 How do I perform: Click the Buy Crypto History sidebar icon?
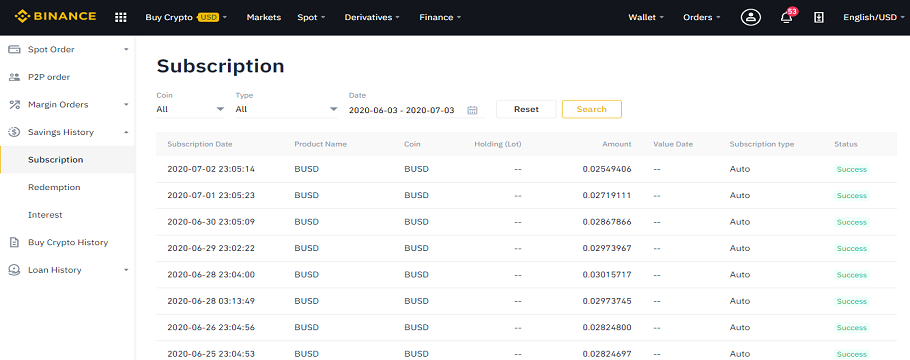click(15, 242)
